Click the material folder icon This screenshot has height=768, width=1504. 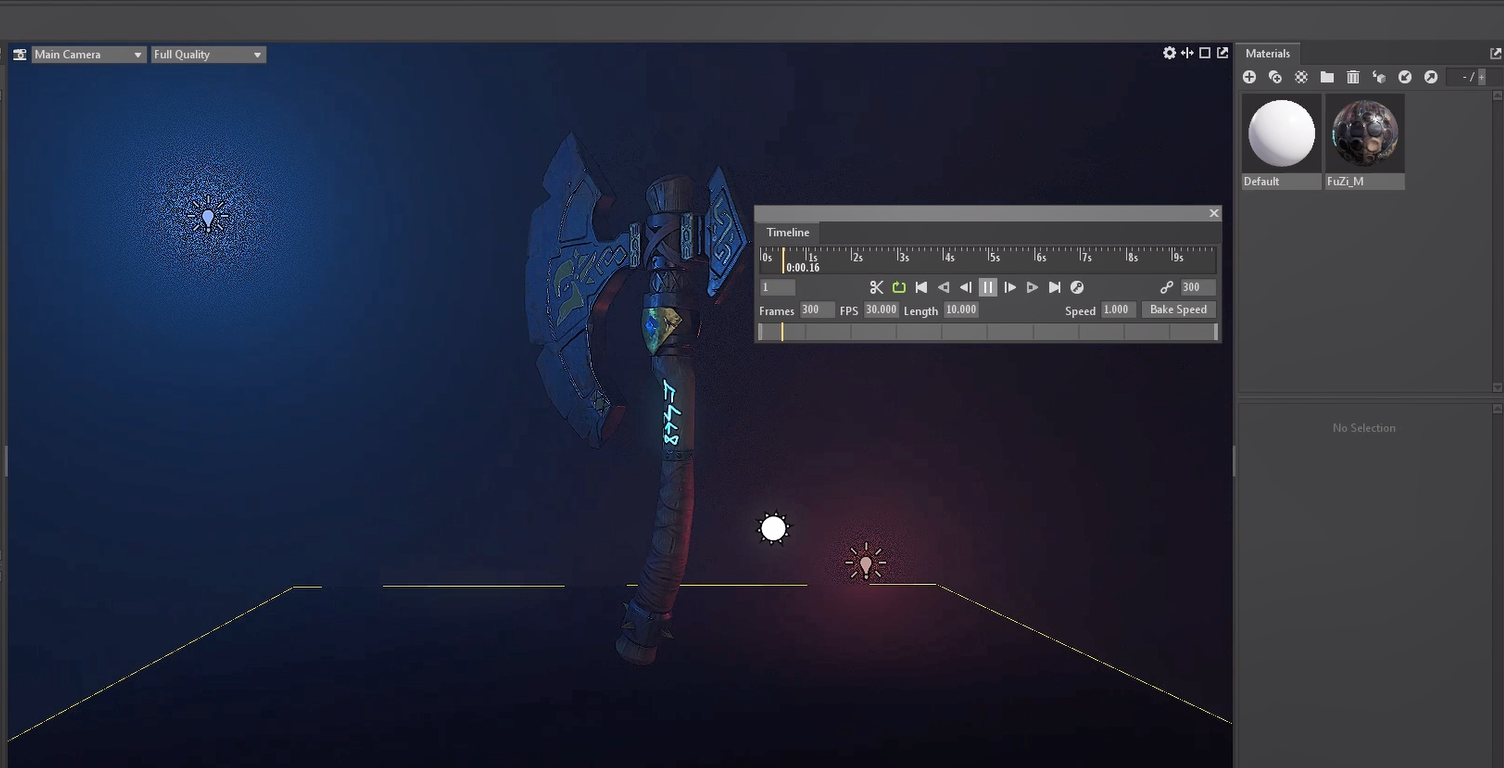coord(1327,77)
